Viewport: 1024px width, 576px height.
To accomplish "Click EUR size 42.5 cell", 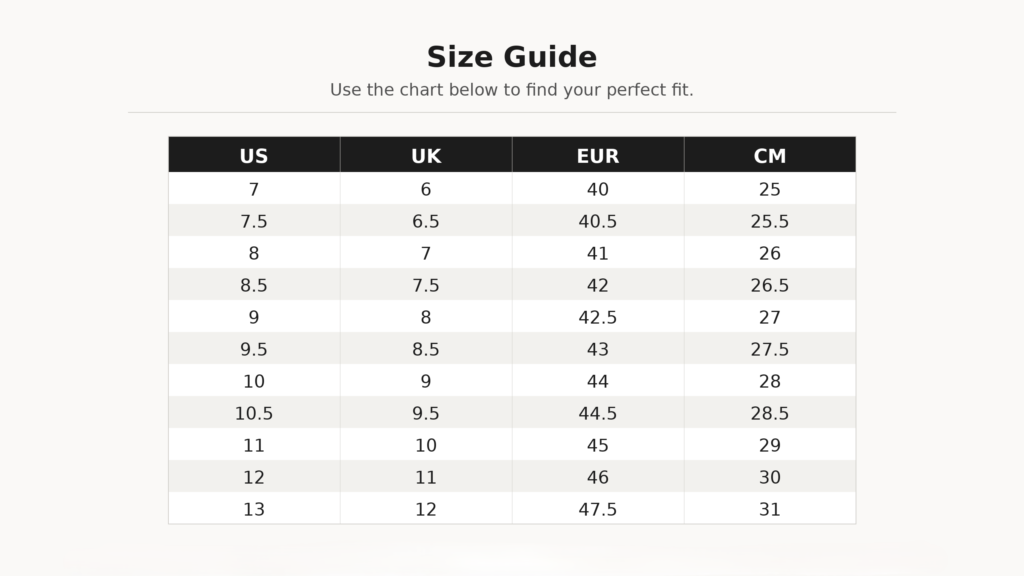I will tap(598, 317).
